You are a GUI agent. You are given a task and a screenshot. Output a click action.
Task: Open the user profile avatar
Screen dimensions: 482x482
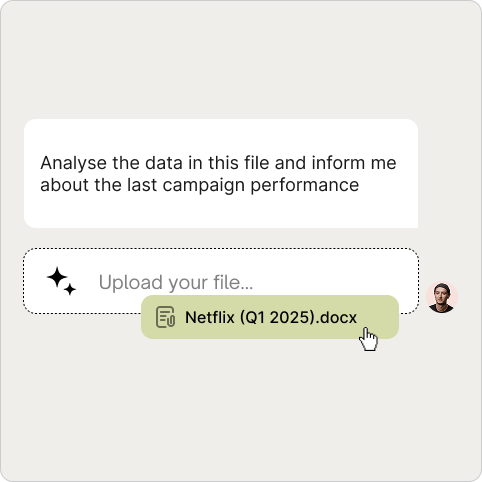click(x=442, y=297)
